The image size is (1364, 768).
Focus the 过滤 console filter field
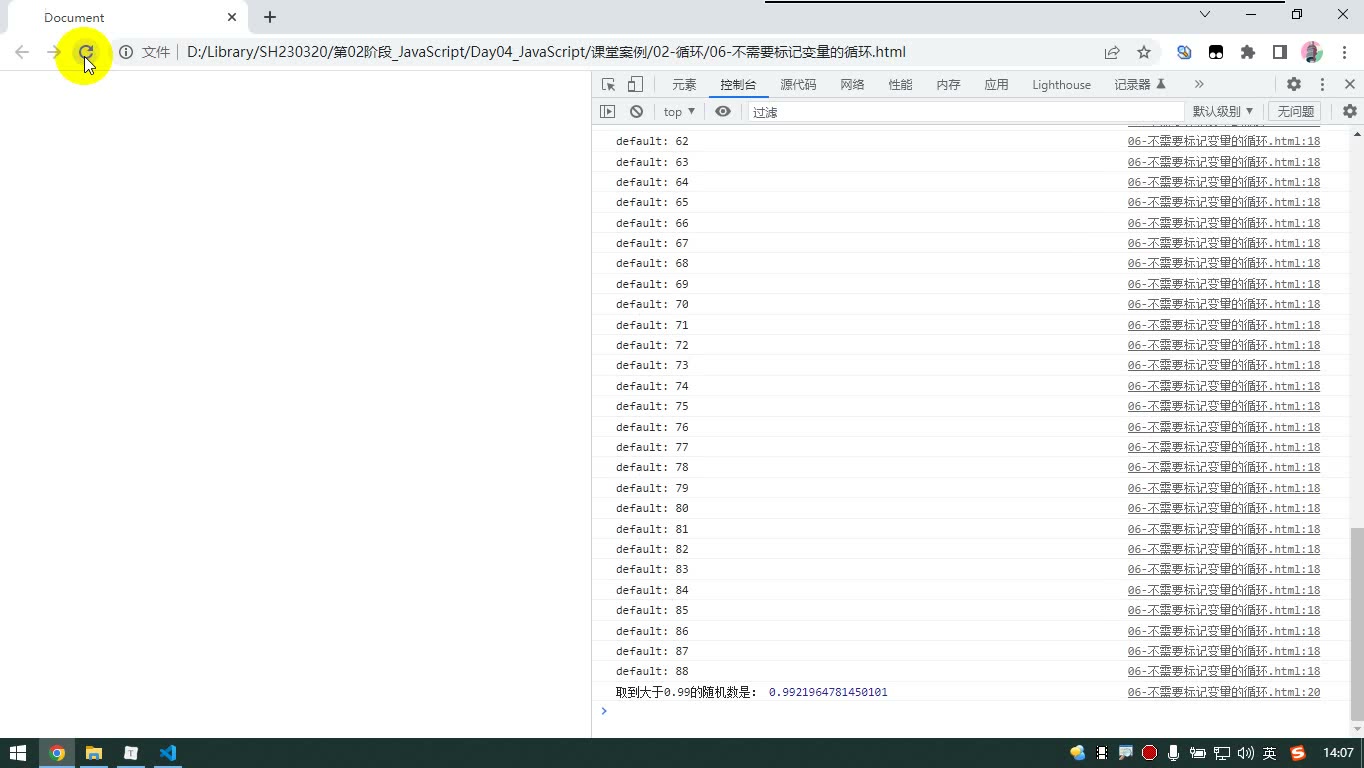coord(965,112)
